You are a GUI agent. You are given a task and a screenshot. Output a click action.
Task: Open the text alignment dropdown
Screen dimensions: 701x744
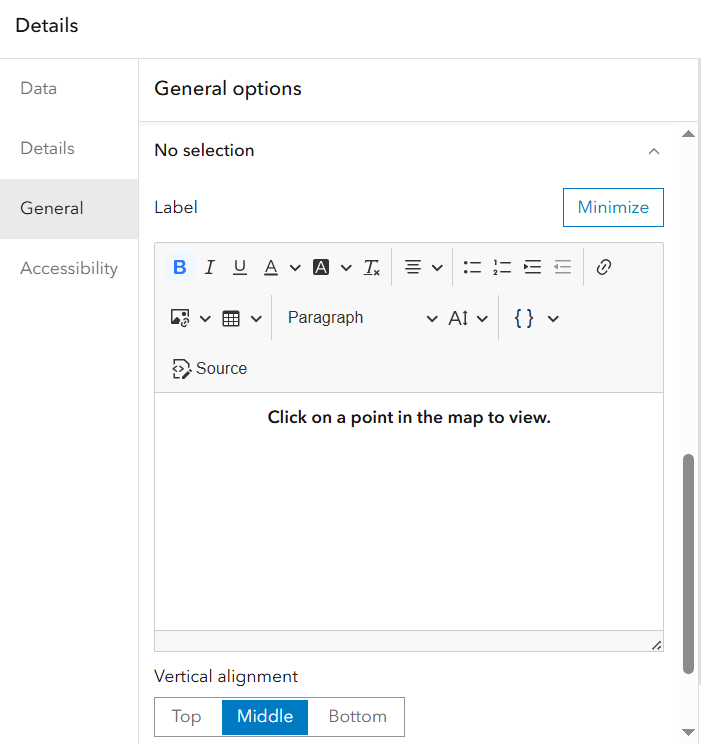[423, 267]
